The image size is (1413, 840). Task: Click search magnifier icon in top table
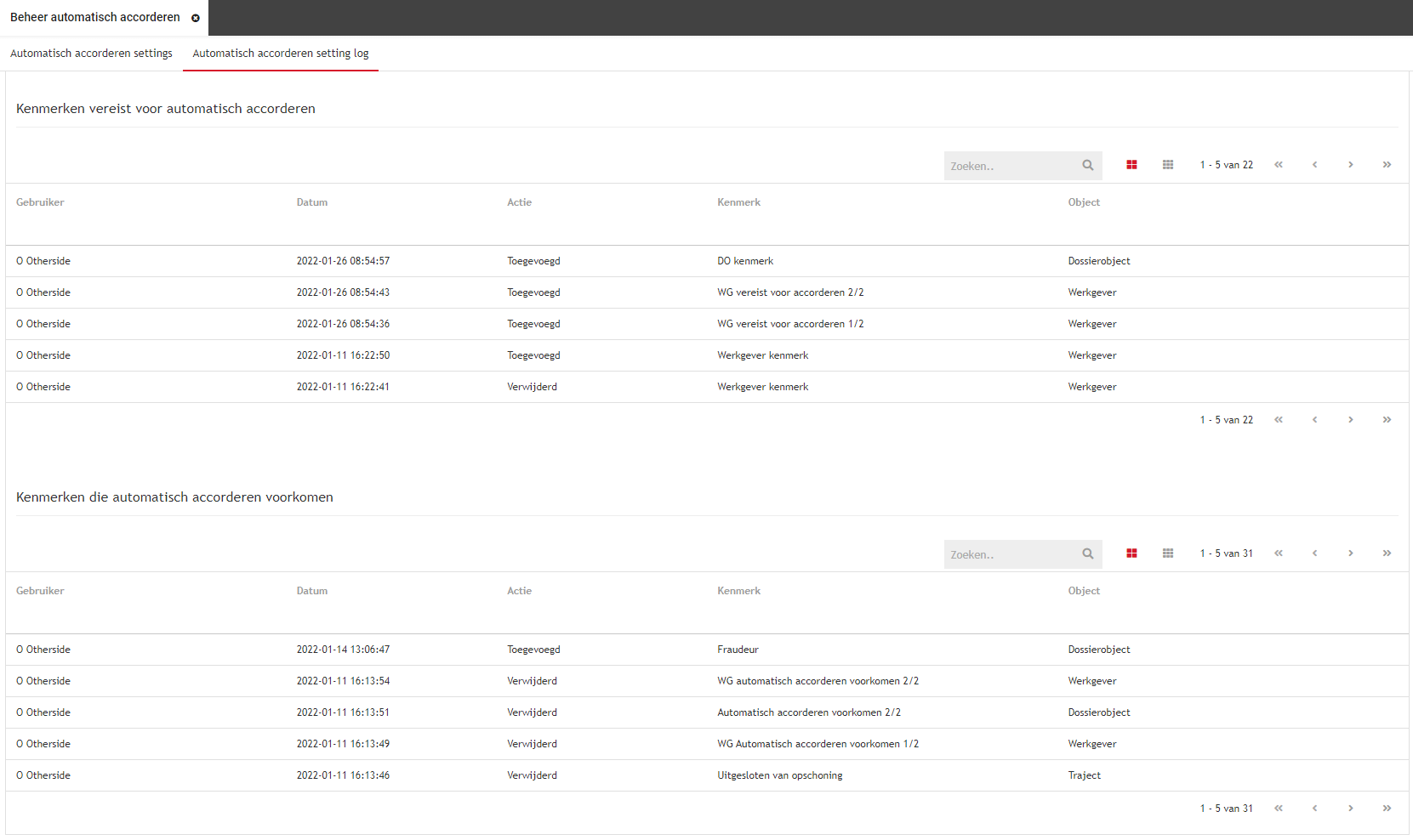(1087, 166)
